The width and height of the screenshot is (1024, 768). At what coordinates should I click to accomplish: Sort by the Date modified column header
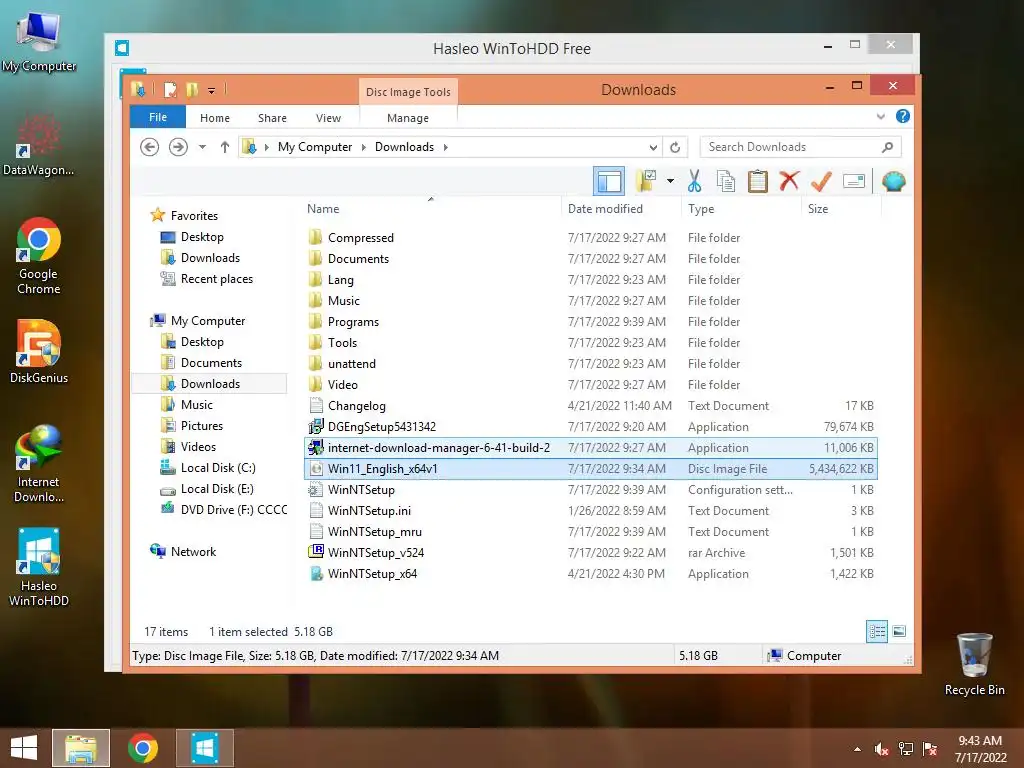(605, 208)
